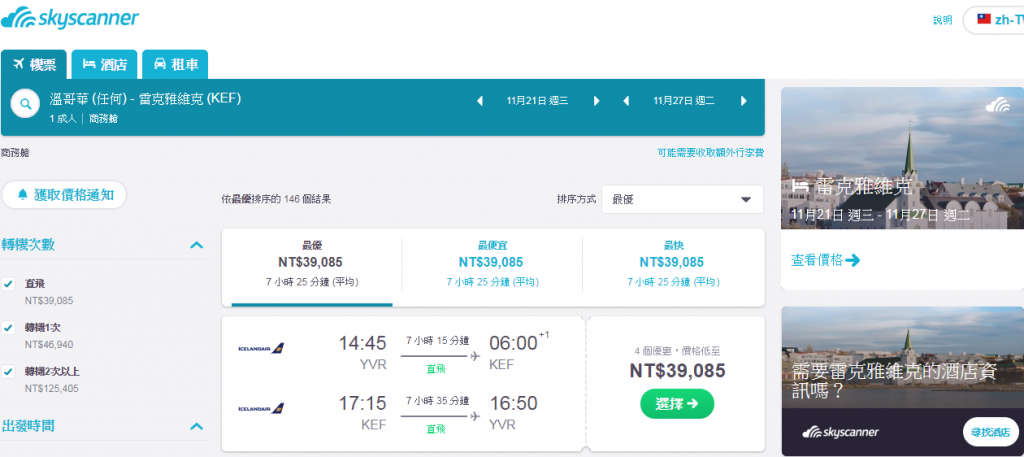Select the 最優 results tab

[x=312, y=266]
